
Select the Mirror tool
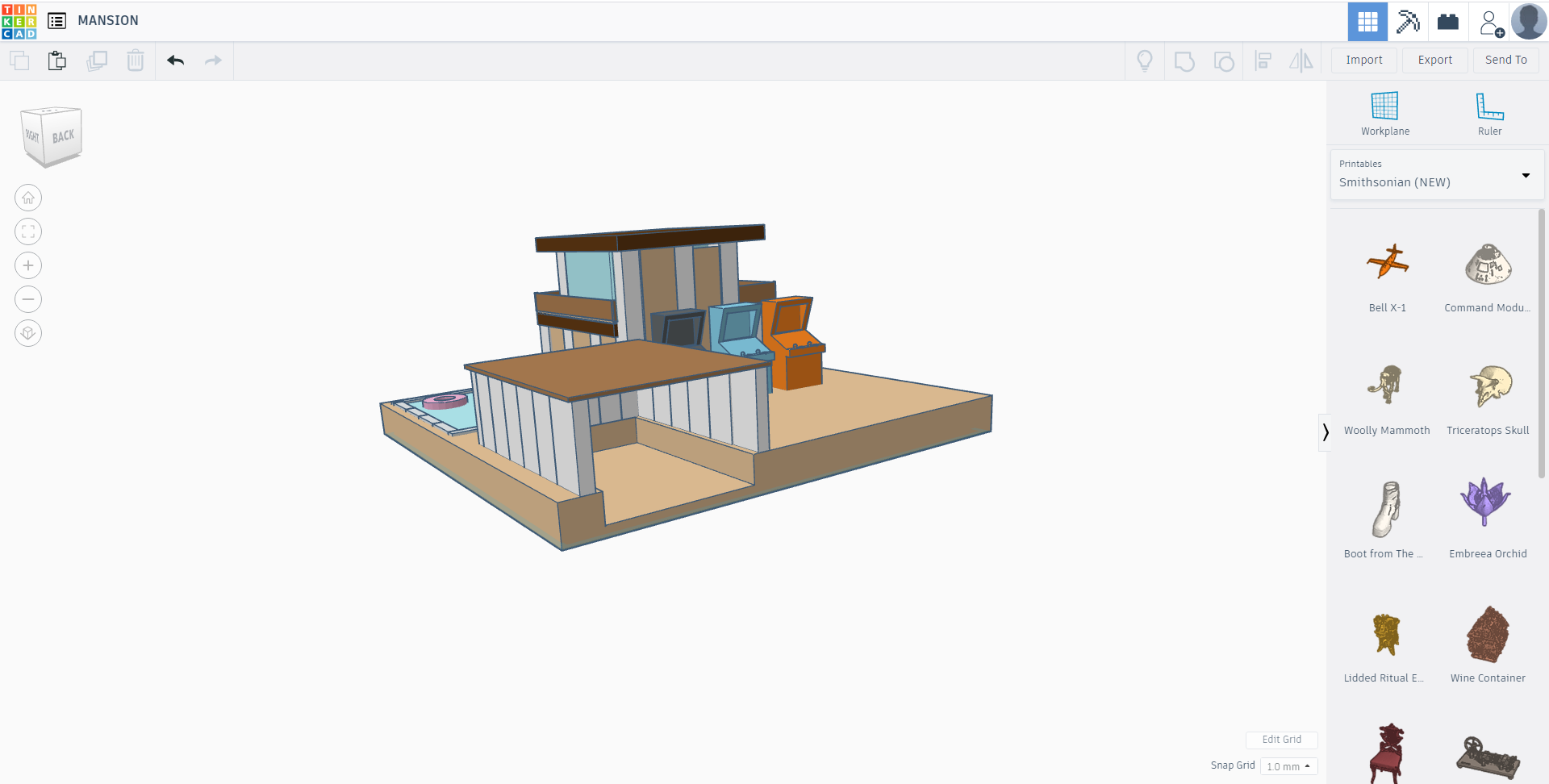coord(1301,60)
